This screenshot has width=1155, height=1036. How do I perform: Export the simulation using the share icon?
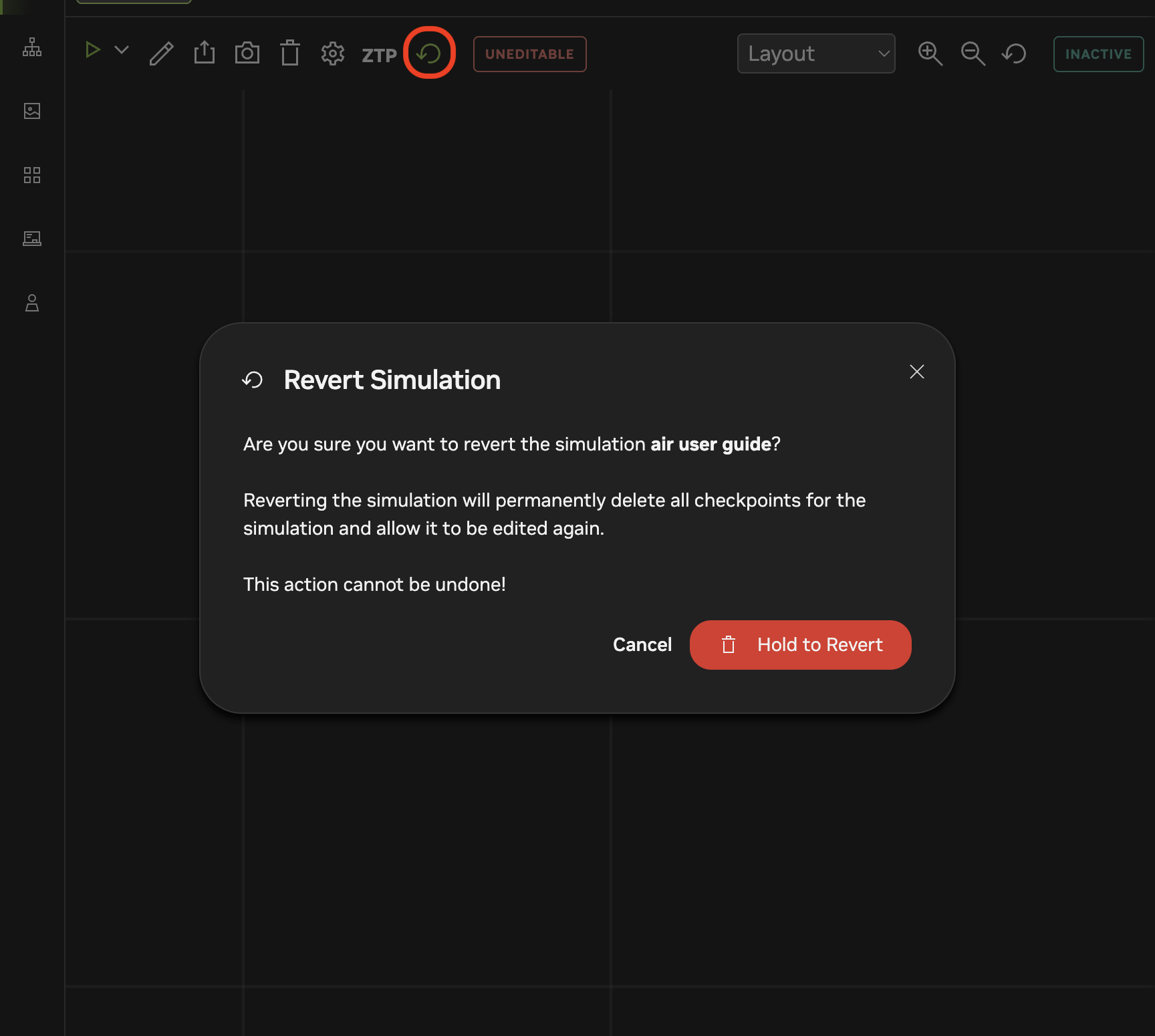click(x=204, y=53)
